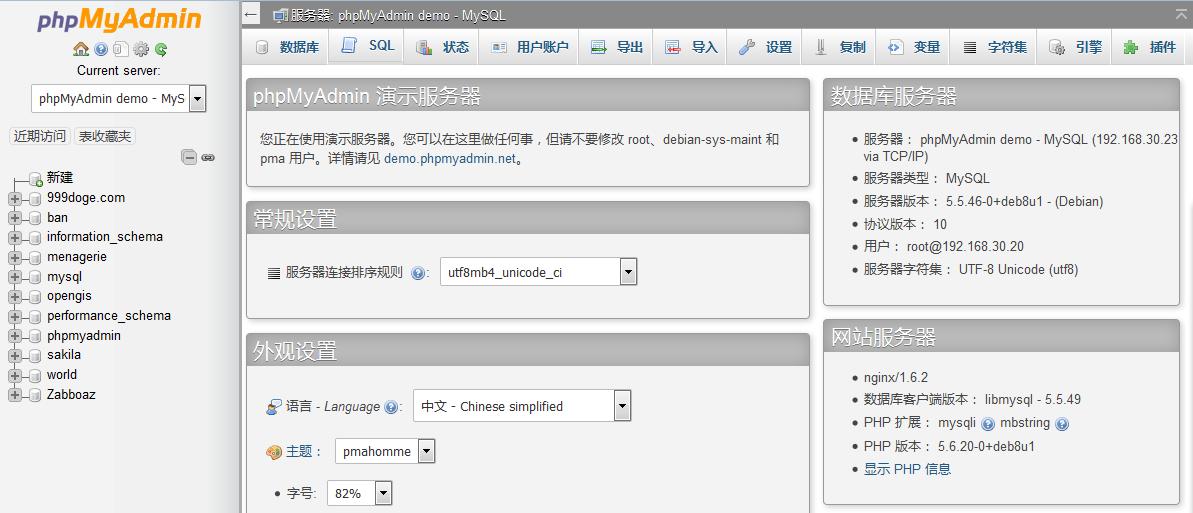
Task: Select the opengis database name
Action: (69, 296)
